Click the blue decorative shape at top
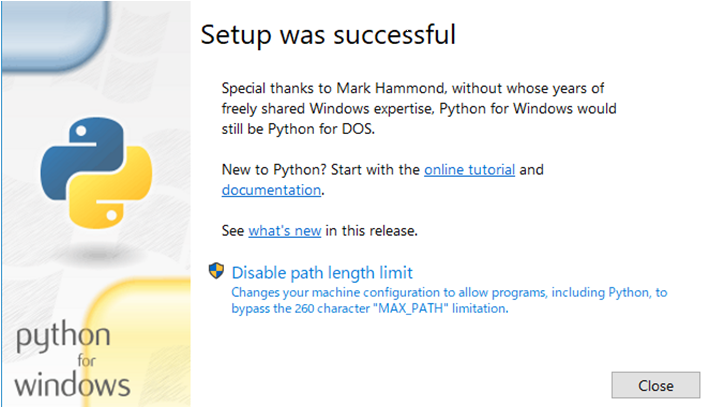The width and height of the screenshot is (711, 408). tap(54, 34)
